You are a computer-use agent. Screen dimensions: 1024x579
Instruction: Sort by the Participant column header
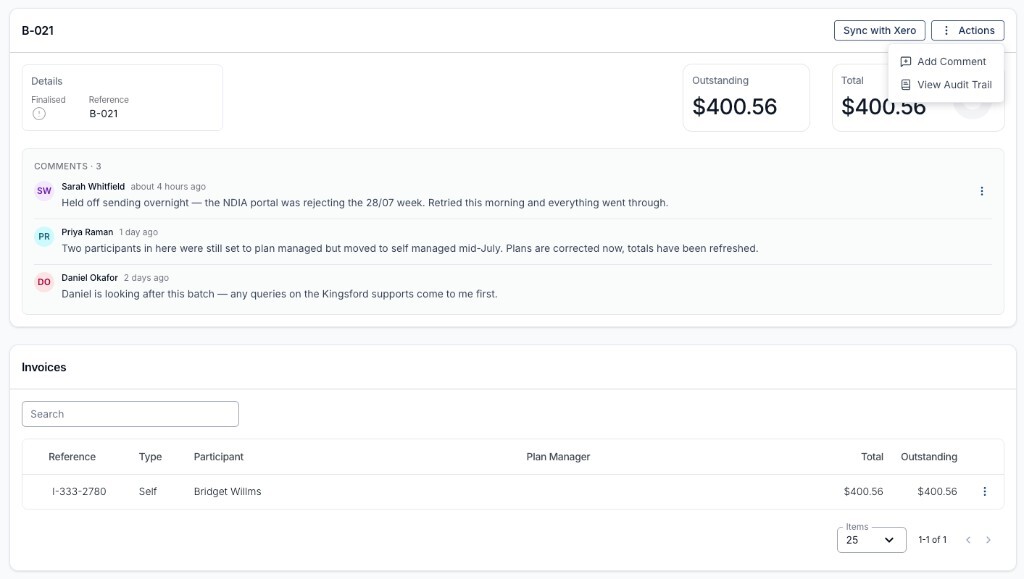[x=219, y=457]
